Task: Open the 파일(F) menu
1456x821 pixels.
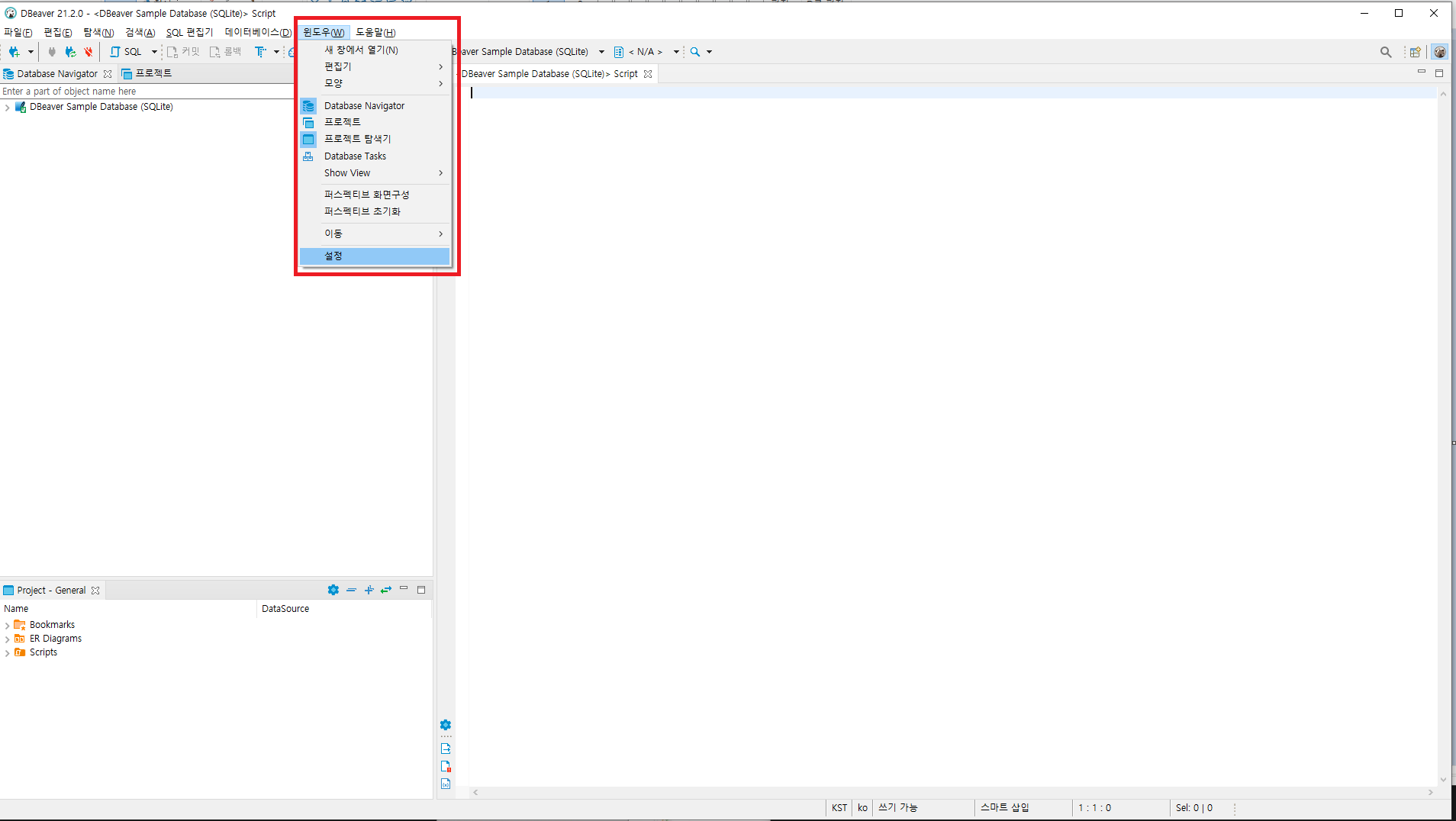Action: [18, 32]
